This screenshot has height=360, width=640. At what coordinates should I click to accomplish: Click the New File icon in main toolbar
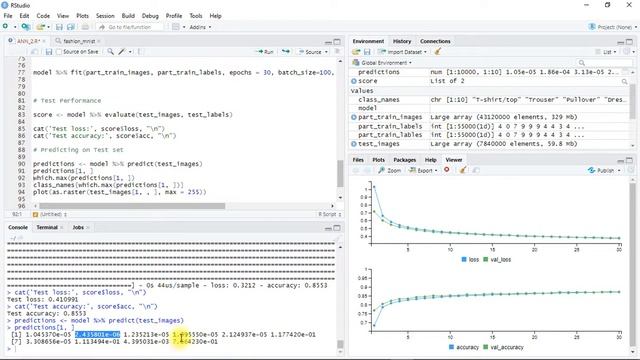pyautogui.click(x=5, y=27)
